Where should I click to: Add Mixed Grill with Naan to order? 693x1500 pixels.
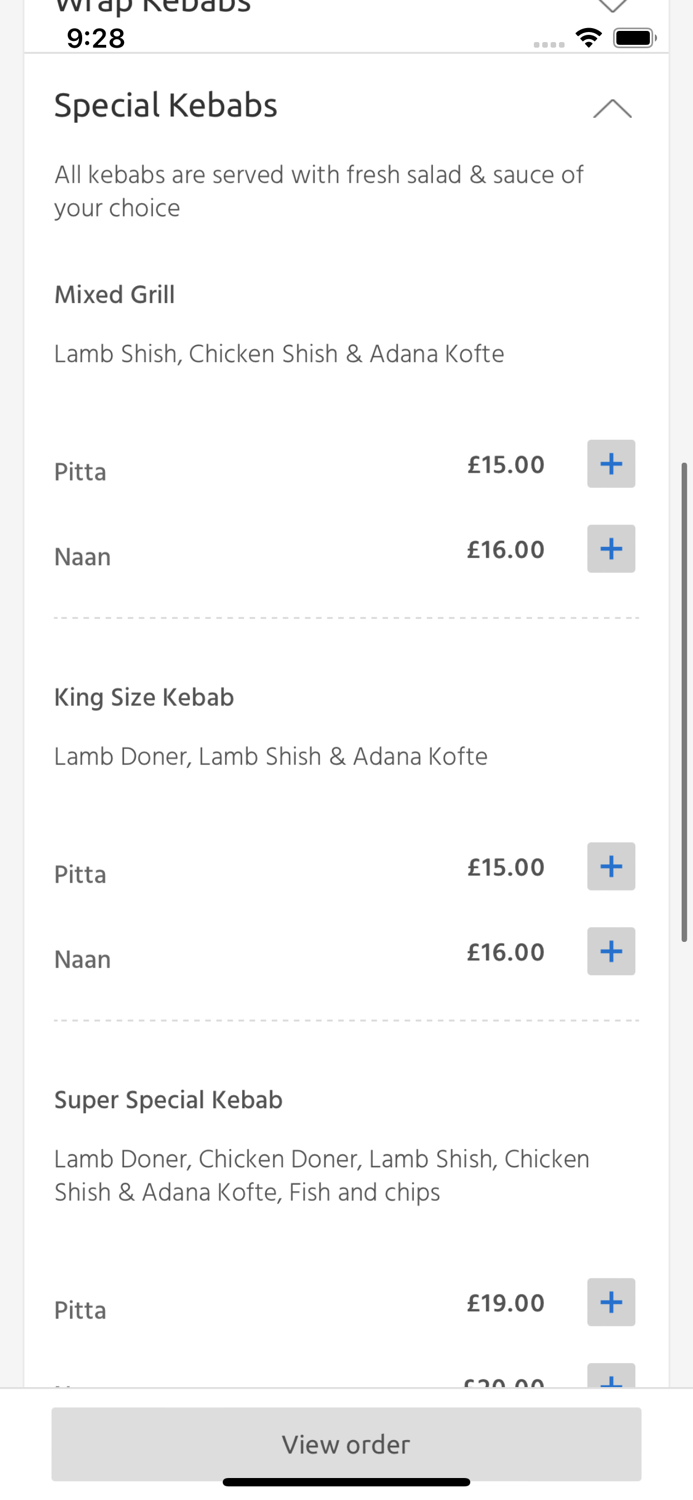(611, 549)
